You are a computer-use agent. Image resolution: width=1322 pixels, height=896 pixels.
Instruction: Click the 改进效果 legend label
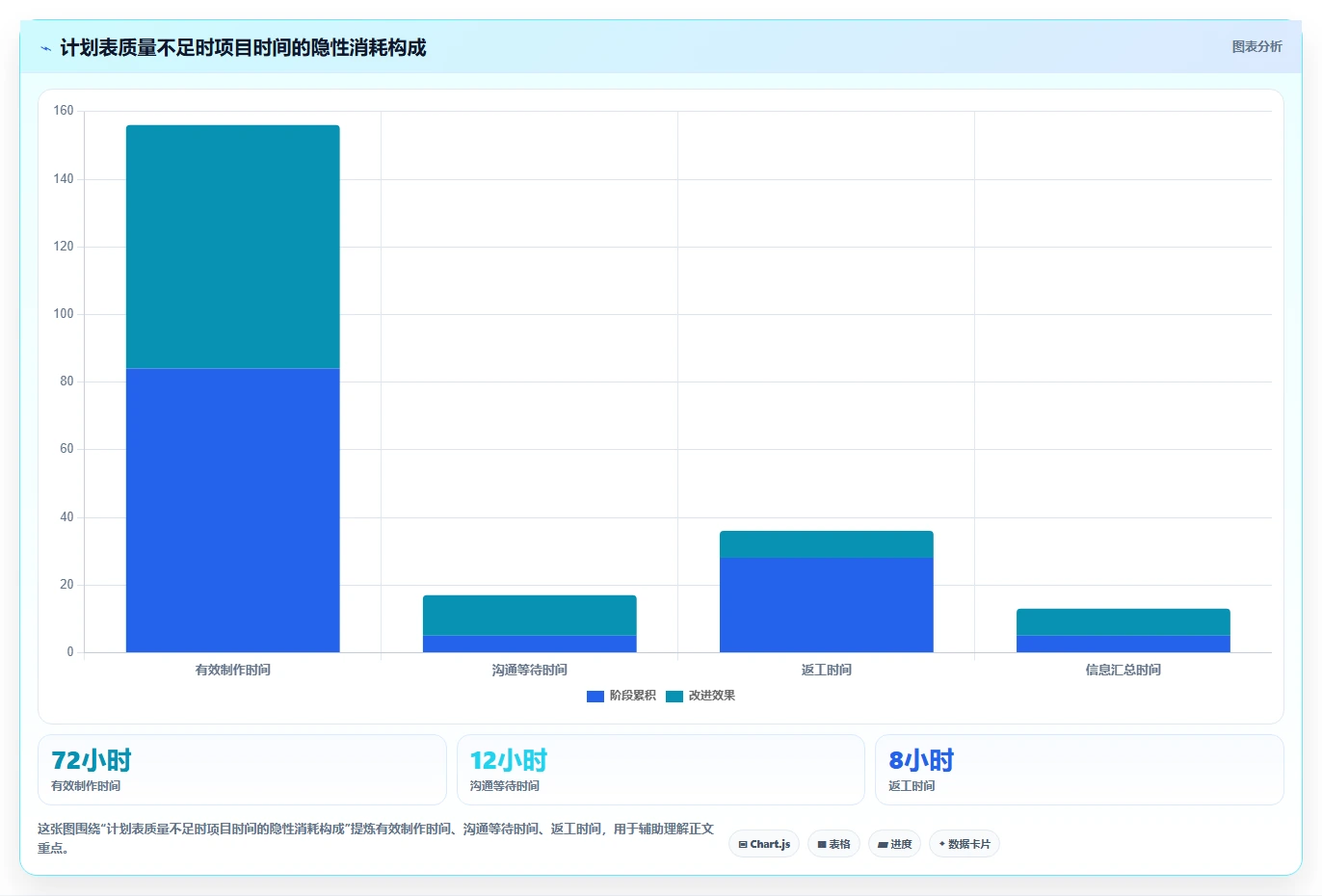pos(712,696)
